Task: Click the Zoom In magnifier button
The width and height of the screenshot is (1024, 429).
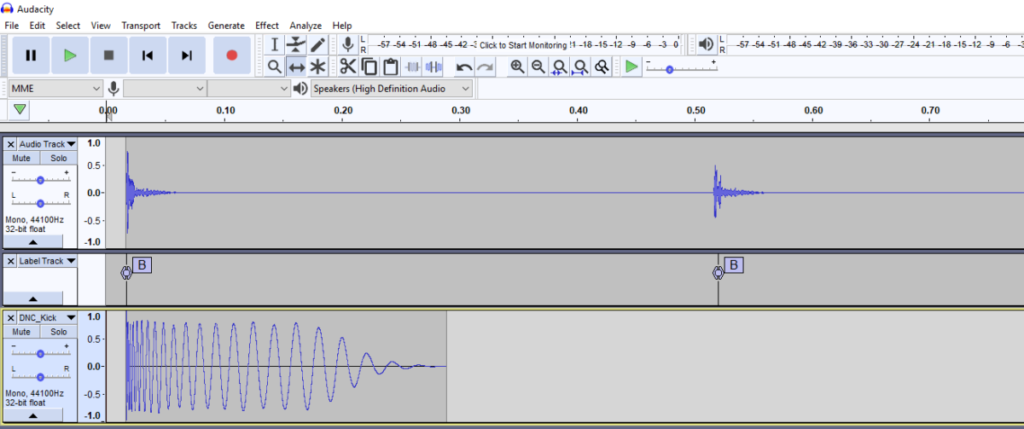Action: (517, 67)
